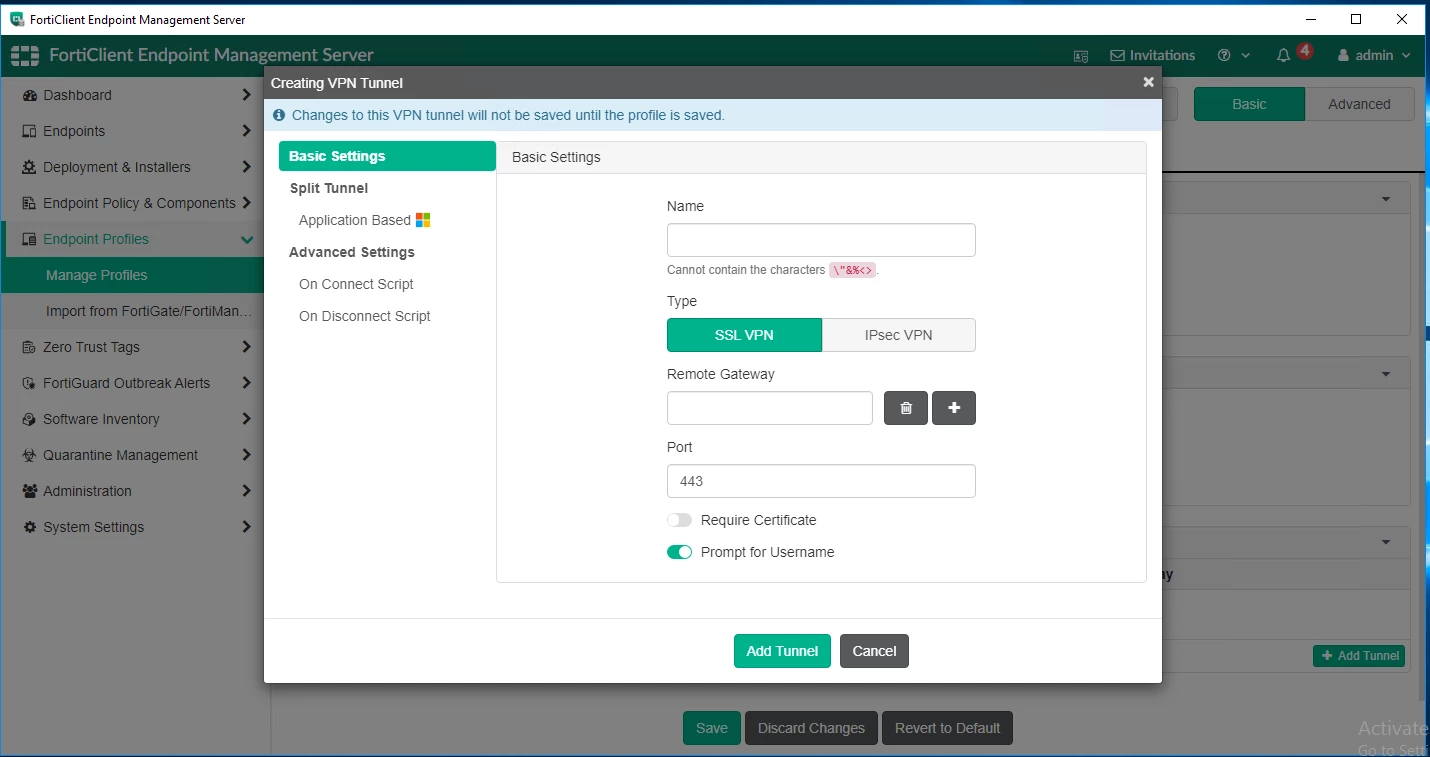Click the Endpoint Profiles icon
This screenshot has width=1430, height=757.
[x=29, y=239]
